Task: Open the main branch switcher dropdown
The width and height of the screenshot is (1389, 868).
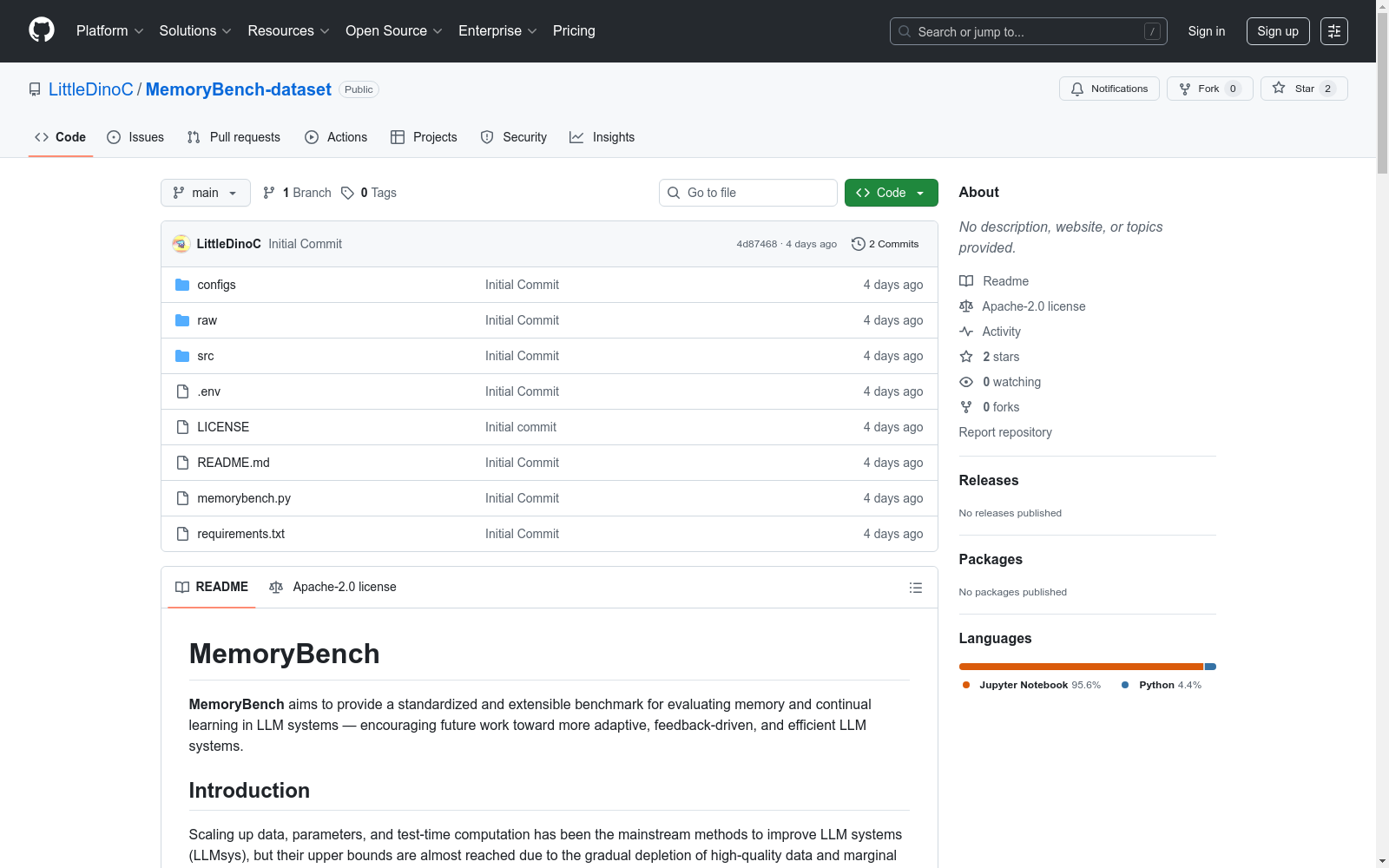Action: 206,193
